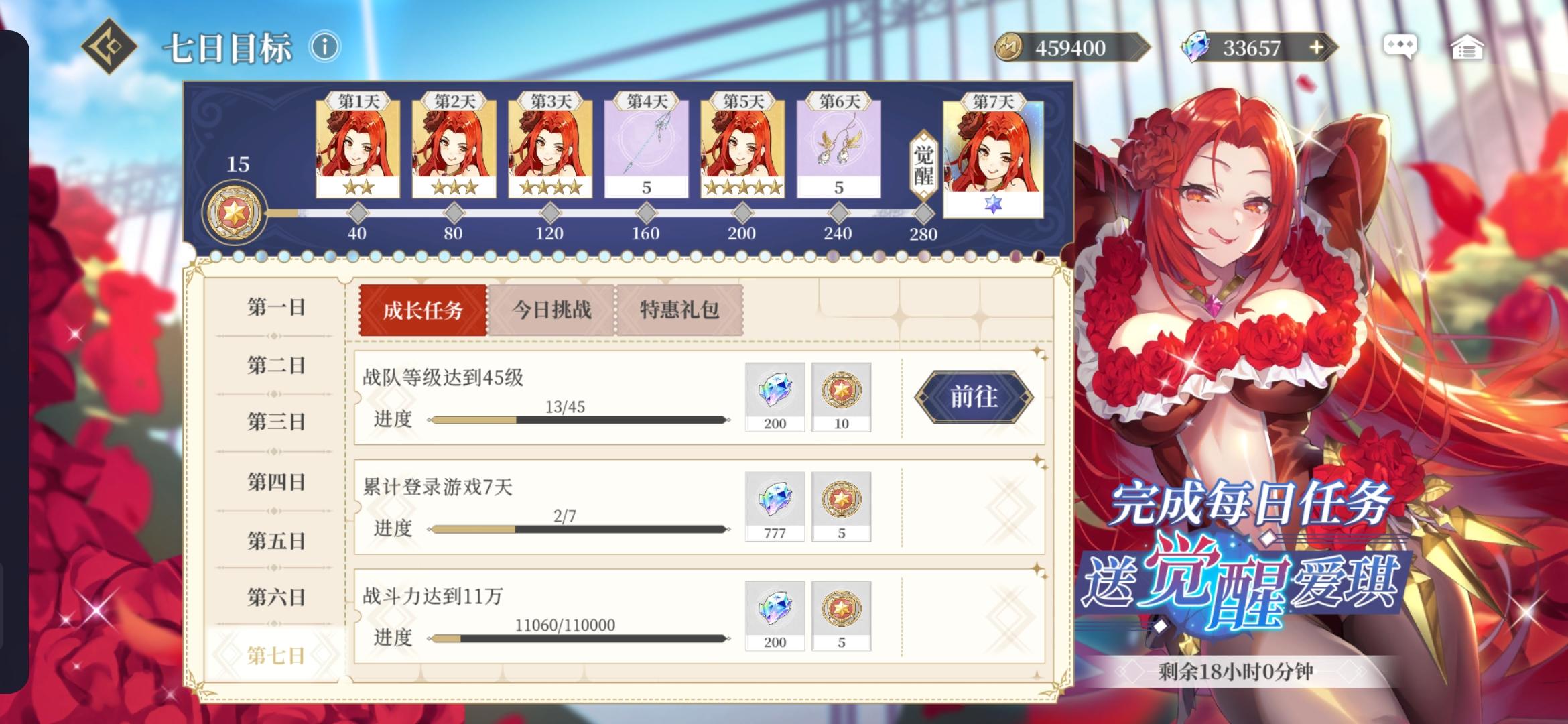Select 第四日 in the day list

(276, 481)
